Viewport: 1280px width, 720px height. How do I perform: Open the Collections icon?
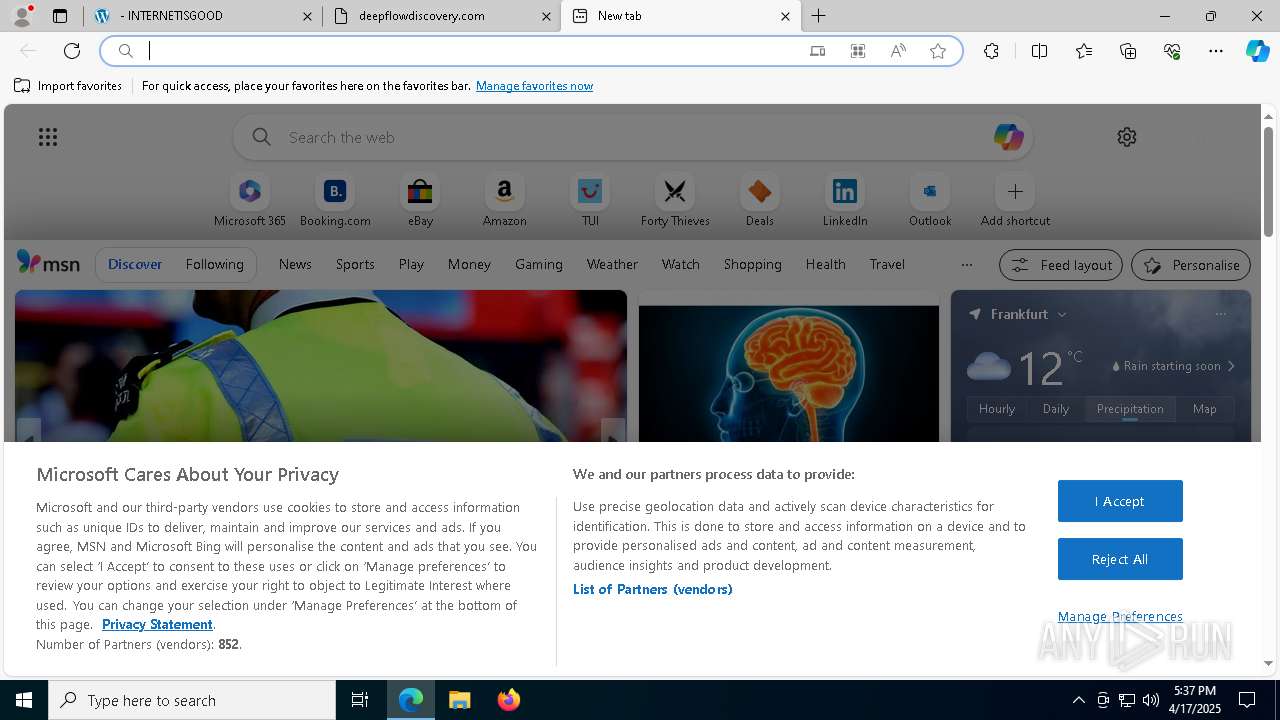click(1128, 51)
